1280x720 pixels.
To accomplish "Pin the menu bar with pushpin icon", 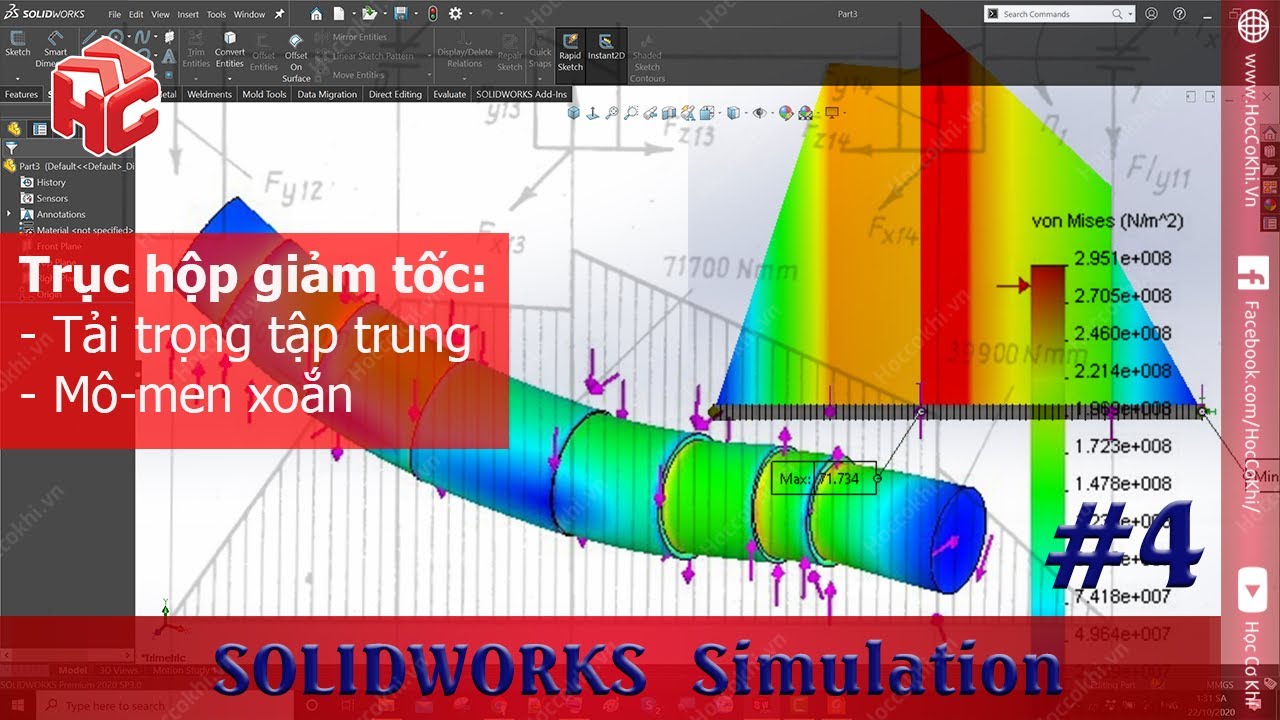I will pos(279,15).
